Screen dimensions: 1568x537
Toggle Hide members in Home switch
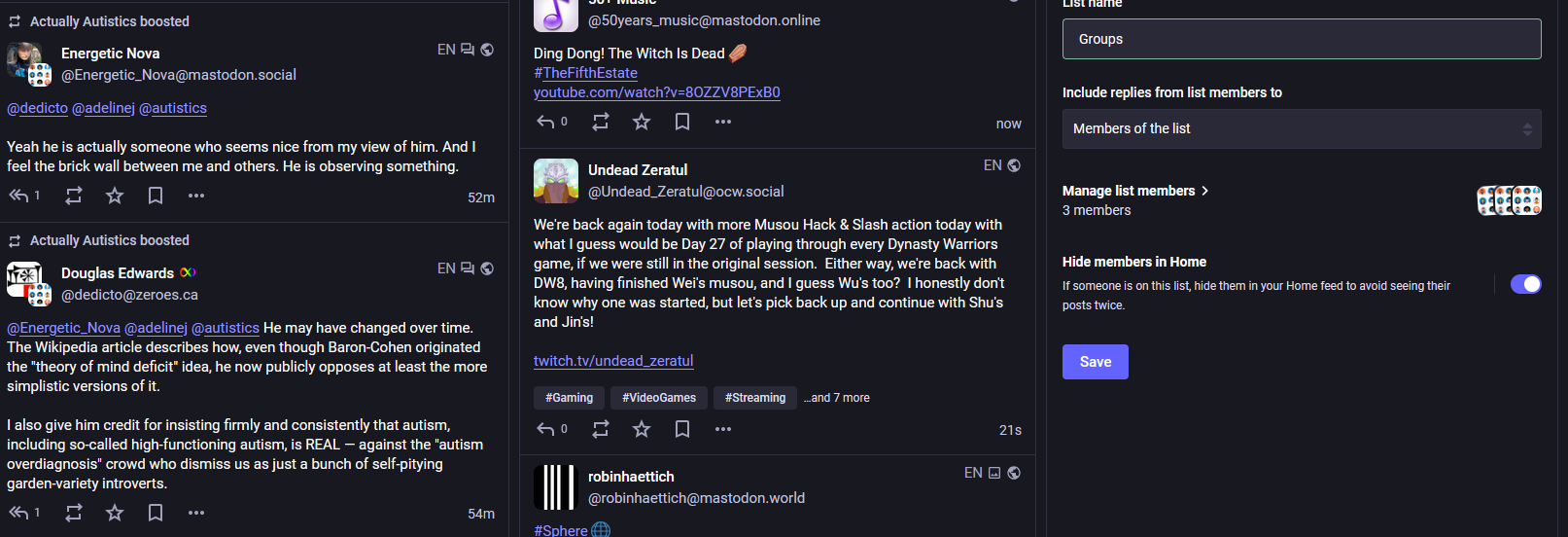1525,284
